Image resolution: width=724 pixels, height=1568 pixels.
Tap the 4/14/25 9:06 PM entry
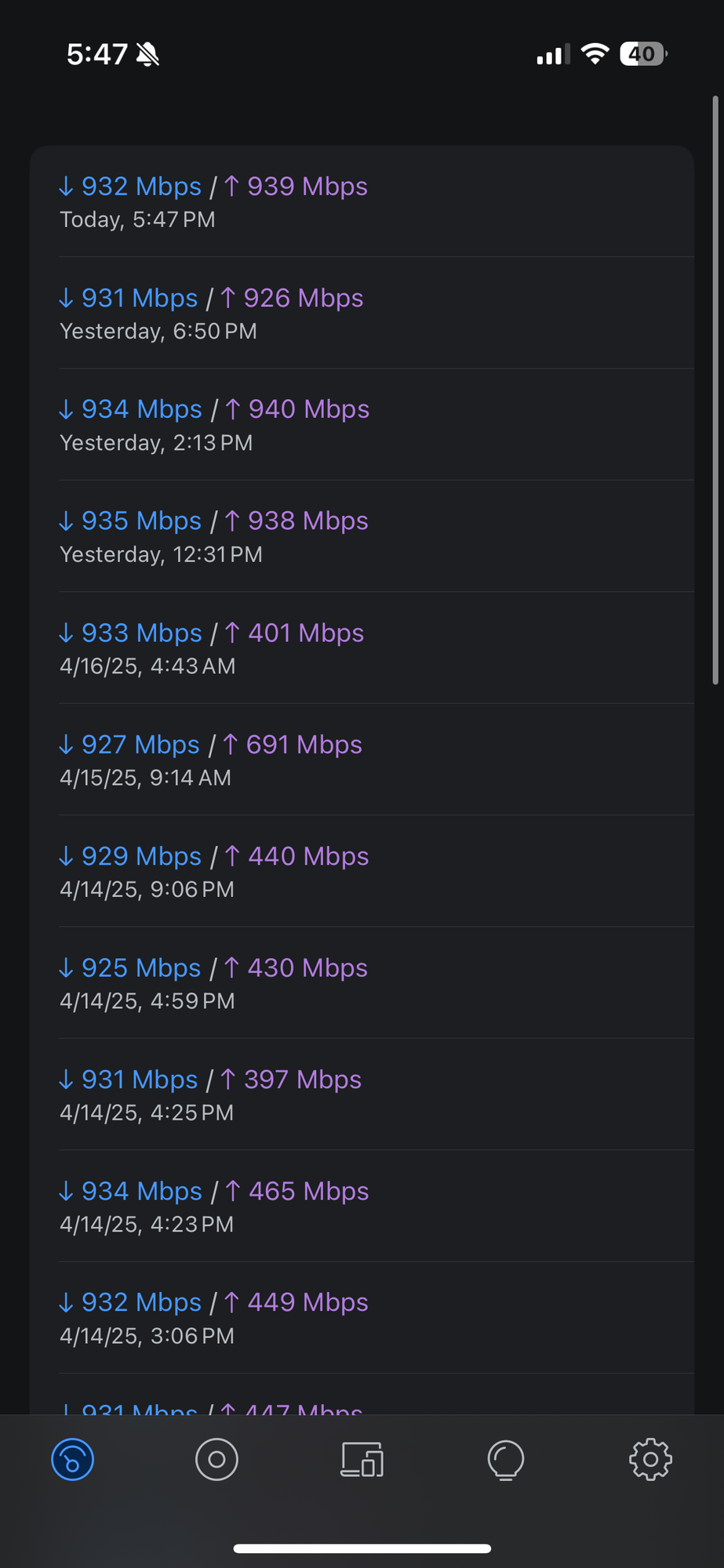pyautogui.click(x=362, y=872)
